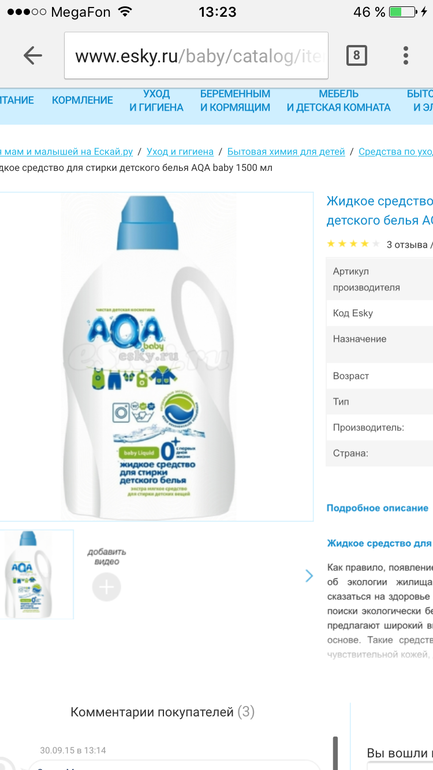This screenshot has width=433, height=770.
Task: Follow the Бытовая химия для детей breadcrumb
Action: click(x=286, y=152)
